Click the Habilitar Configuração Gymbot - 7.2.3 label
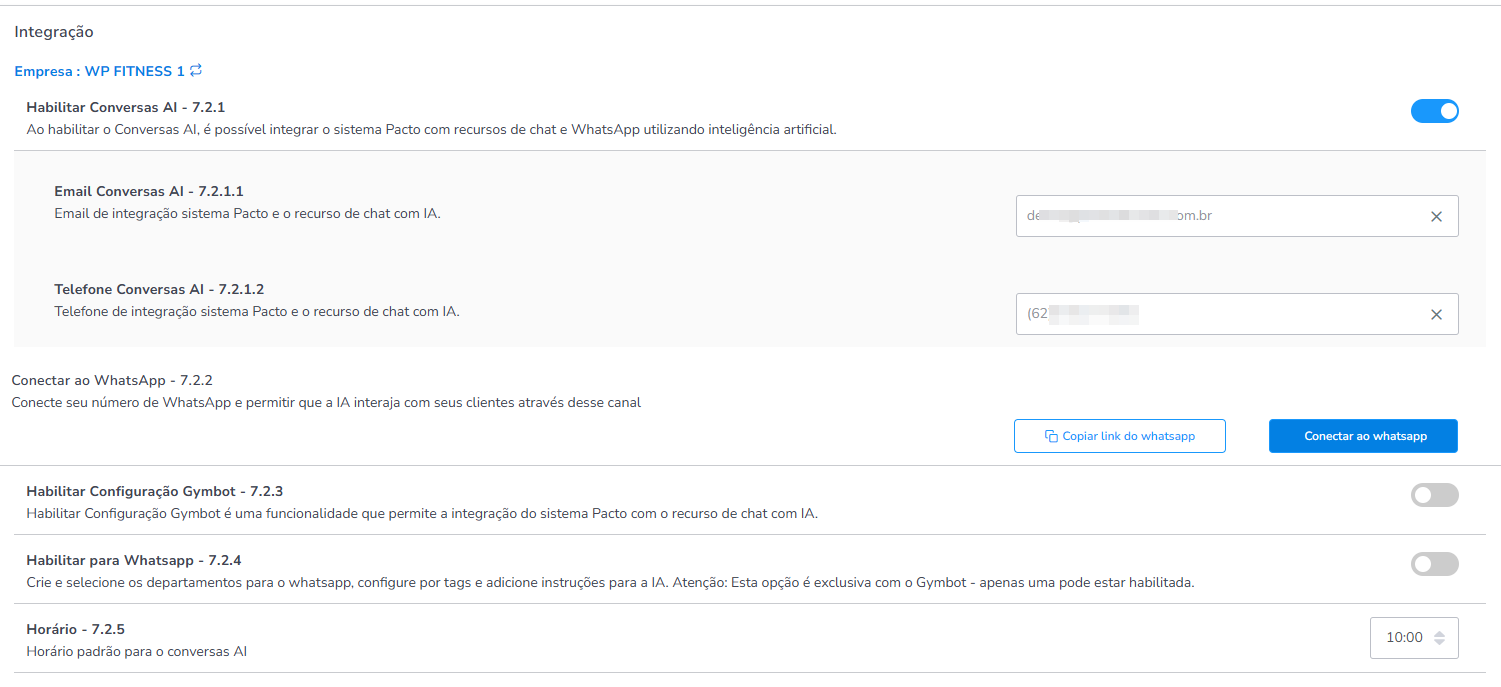Viewport: 1501px width, 687px height. (x=155, y=491)
